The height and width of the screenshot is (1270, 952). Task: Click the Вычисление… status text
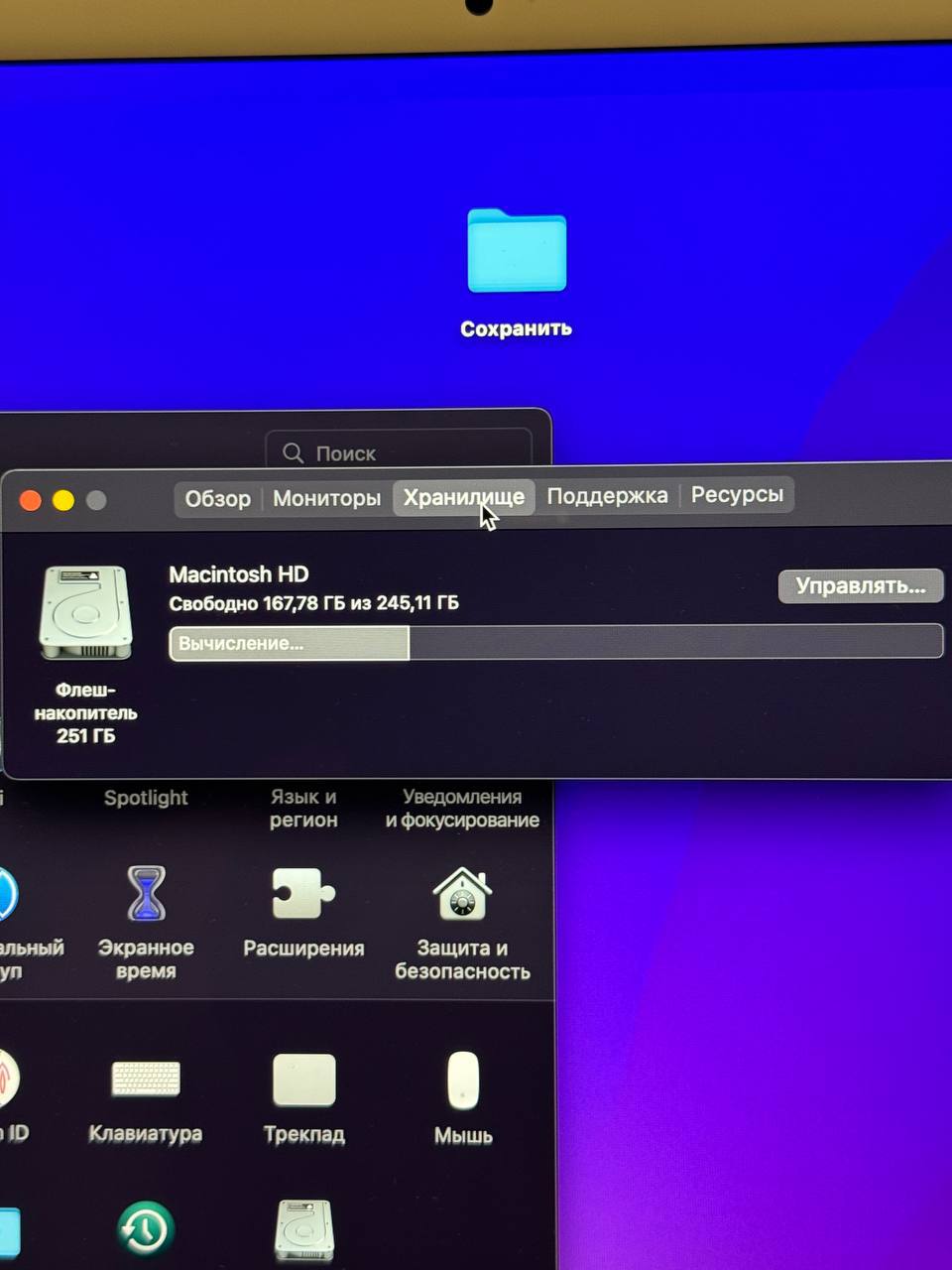[241, 643]
